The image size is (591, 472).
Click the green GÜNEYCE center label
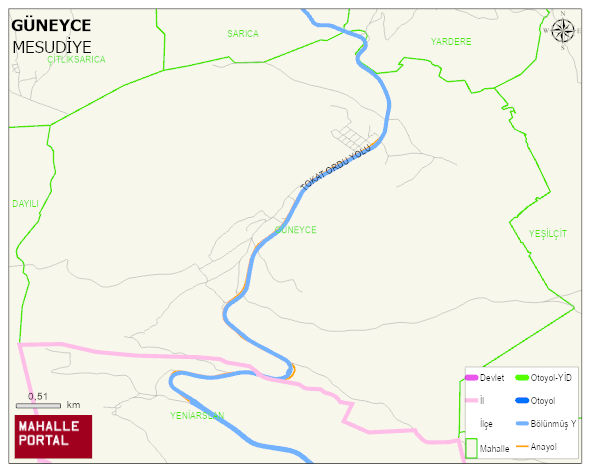(x=296, y=230)
